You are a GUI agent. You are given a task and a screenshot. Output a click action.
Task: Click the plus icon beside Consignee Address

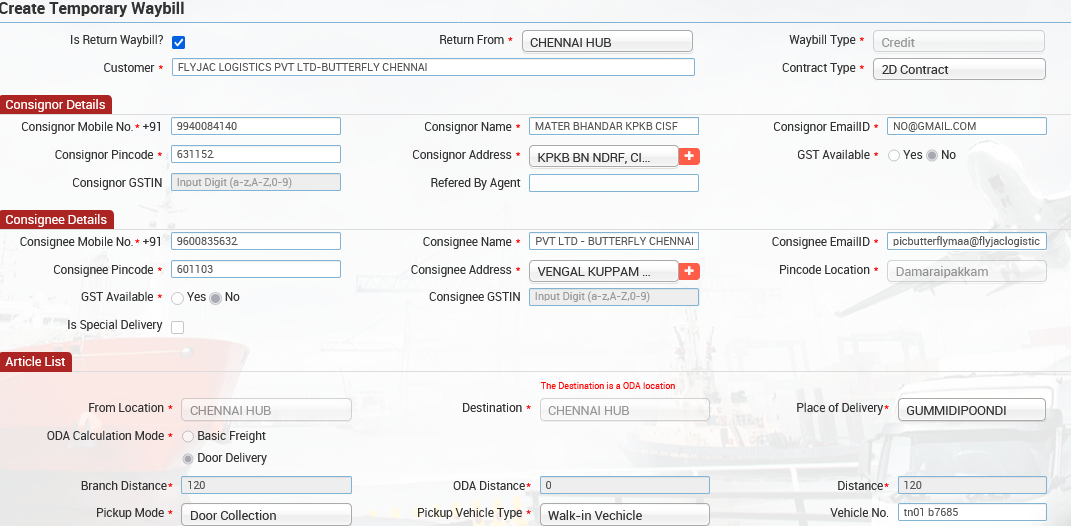point(689,271)
